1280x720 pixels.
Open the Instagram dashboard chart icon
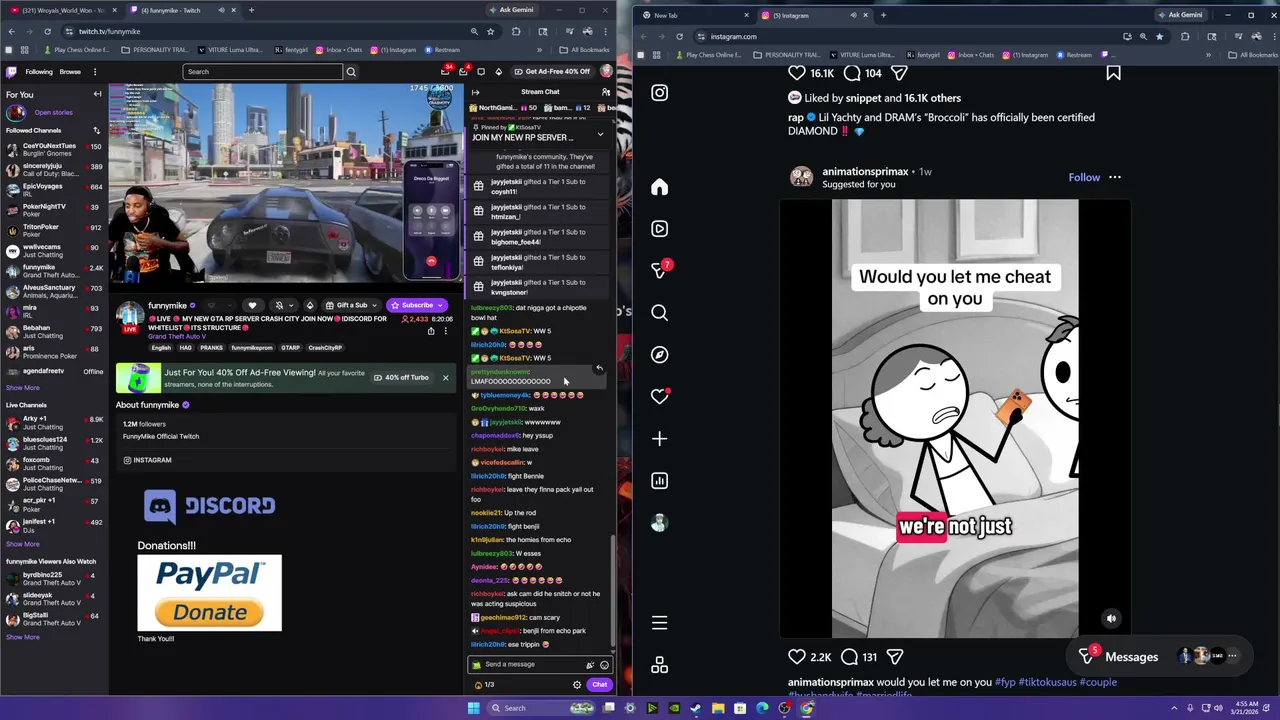pyautogui.click(x=659, y=481)
